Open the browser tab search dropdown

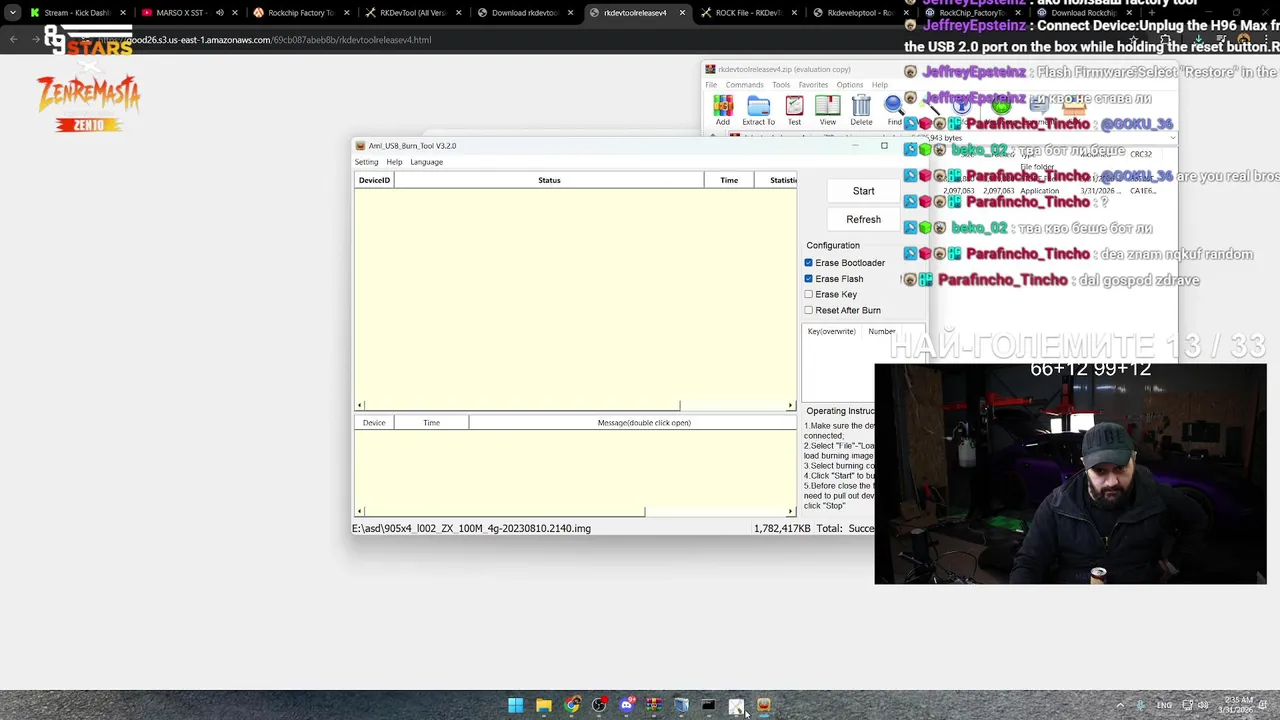(x=12, y=13)
